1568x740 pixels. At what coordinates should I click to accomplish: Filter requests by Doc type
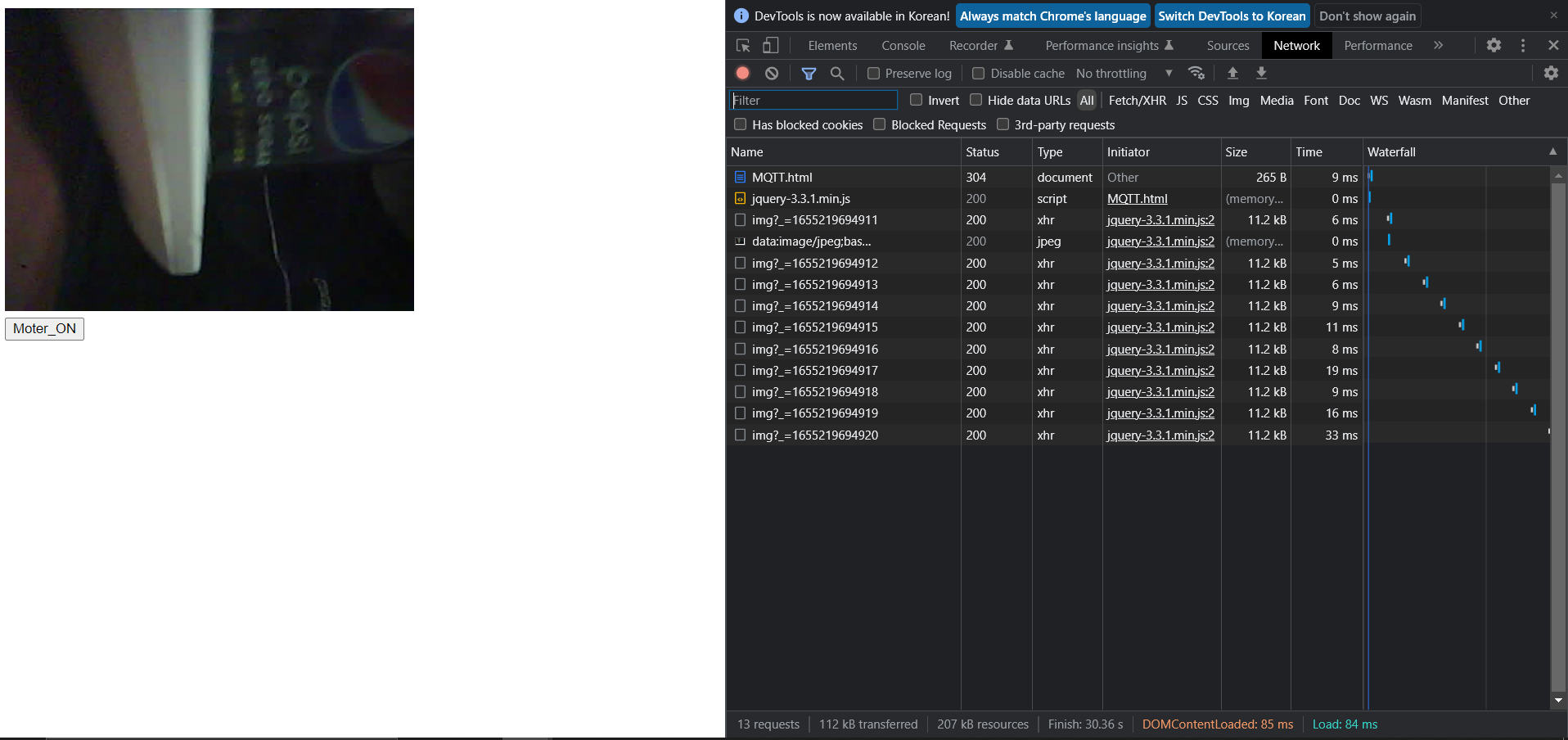1349,100
